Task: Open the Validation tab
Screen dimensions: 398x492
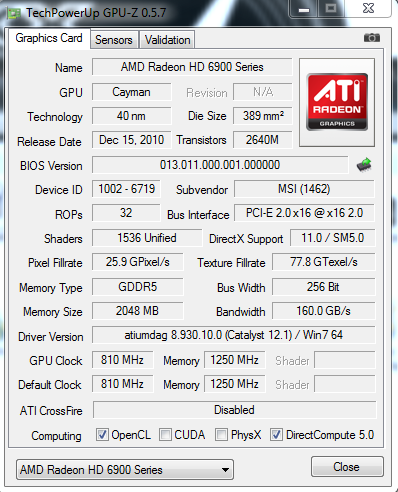Action: pos(167,40)
